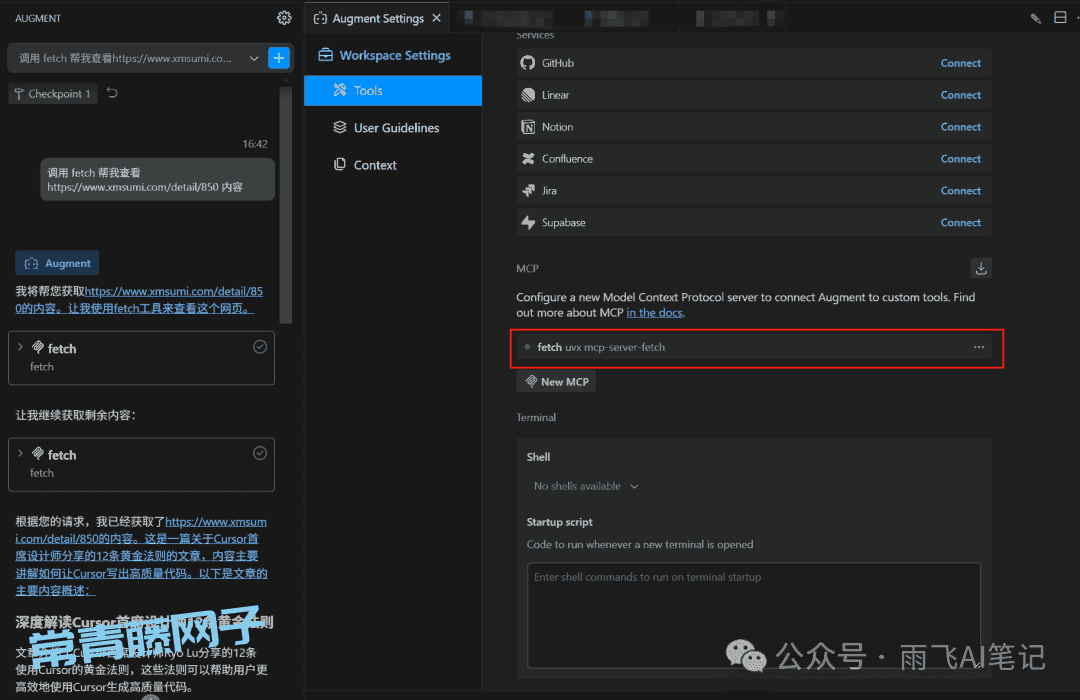Click 'Code to run whenever a new terminal is opened'
Image resolution: width=1080 pixels, height=700 pixels.
pyautogui.click(x=640, y=544)
